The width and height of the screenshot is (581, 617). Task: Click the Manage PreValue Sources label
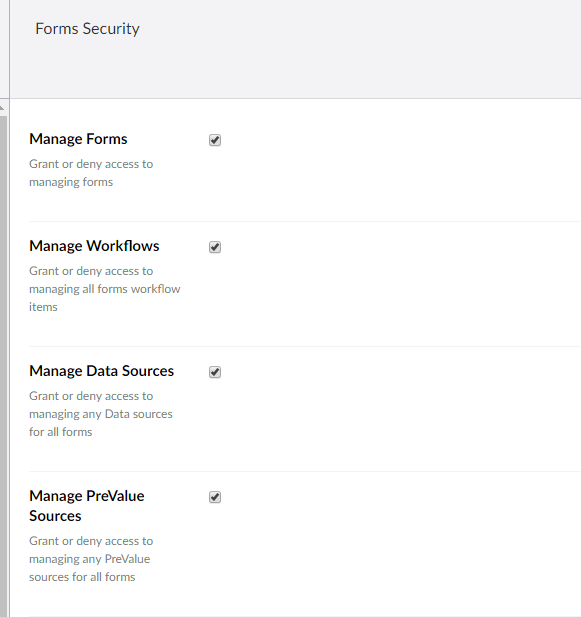[87, 506]
